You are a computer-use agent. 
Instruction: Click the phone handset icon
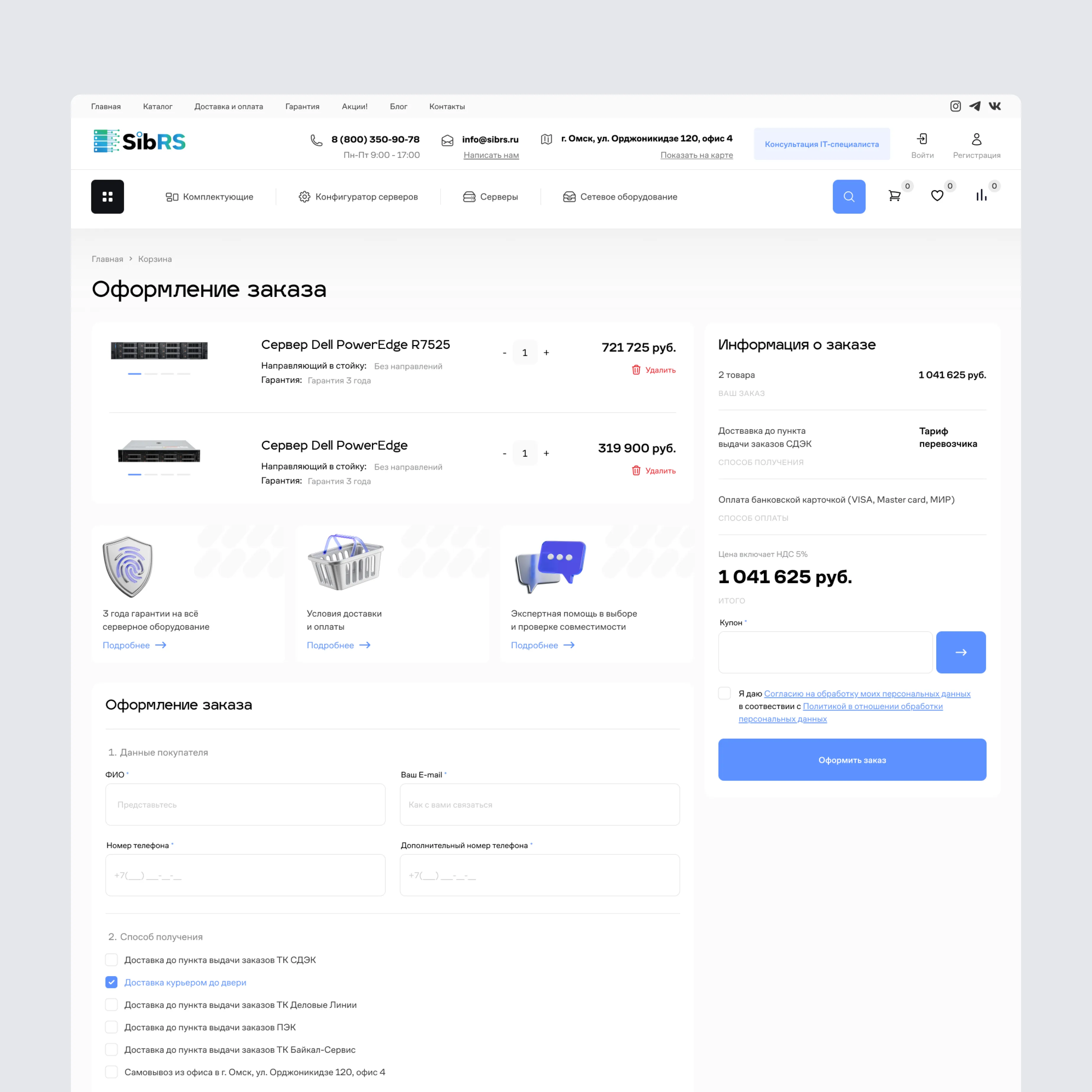(x=316, y=140)
